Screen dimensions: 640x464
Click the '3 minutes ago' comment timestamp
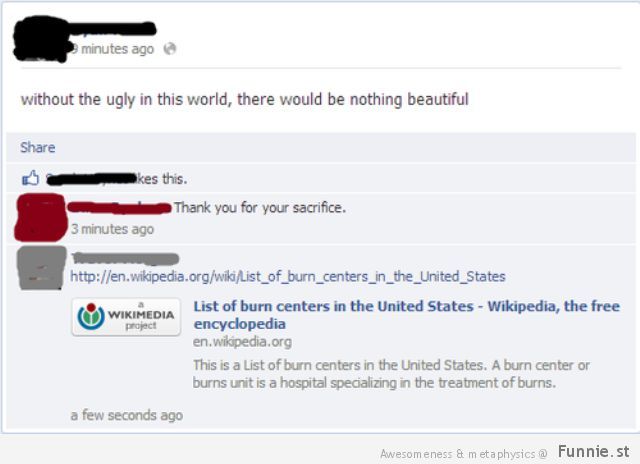tap(112, 229)
